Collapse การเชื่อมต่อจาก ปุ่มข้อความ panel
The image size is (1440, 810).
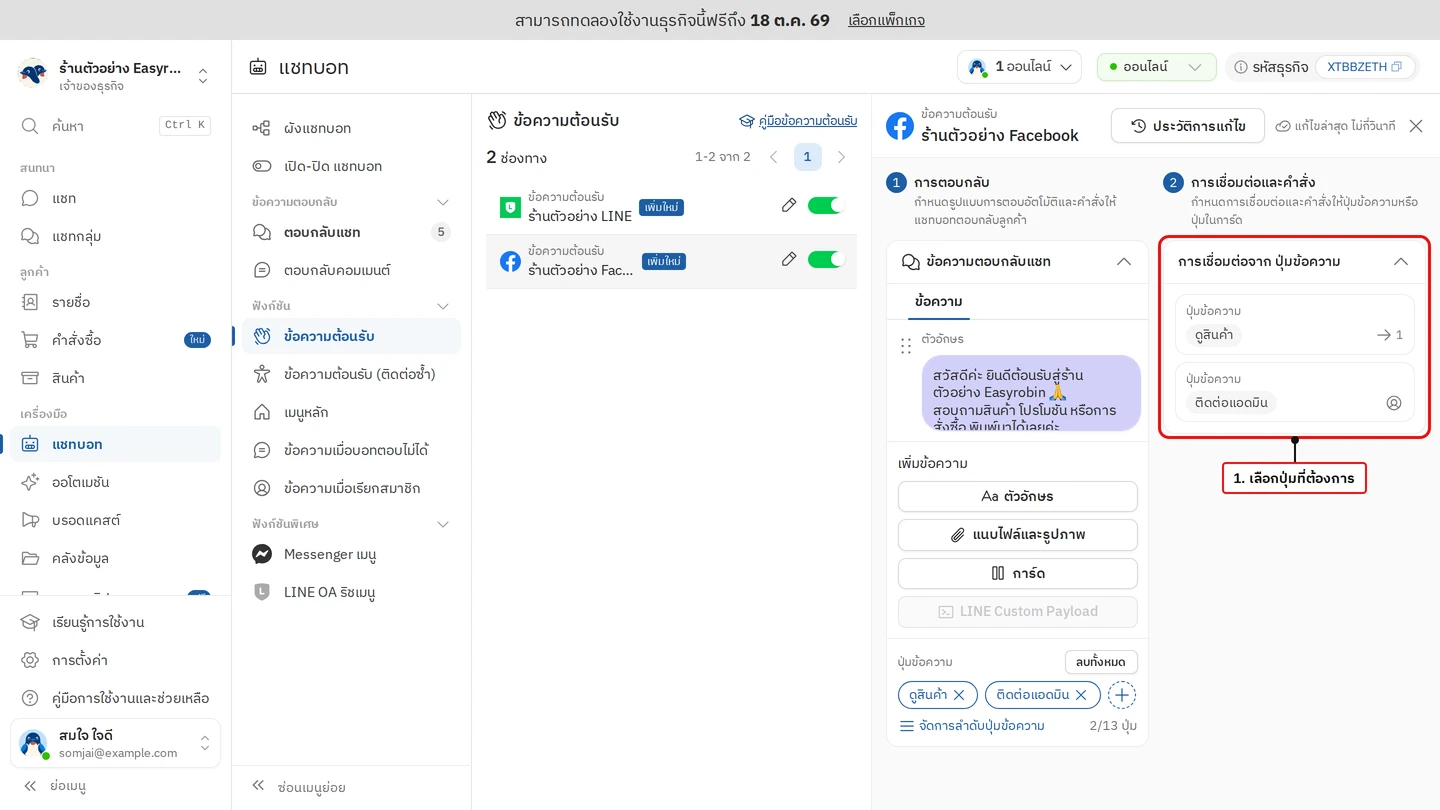coord(1401,261)
